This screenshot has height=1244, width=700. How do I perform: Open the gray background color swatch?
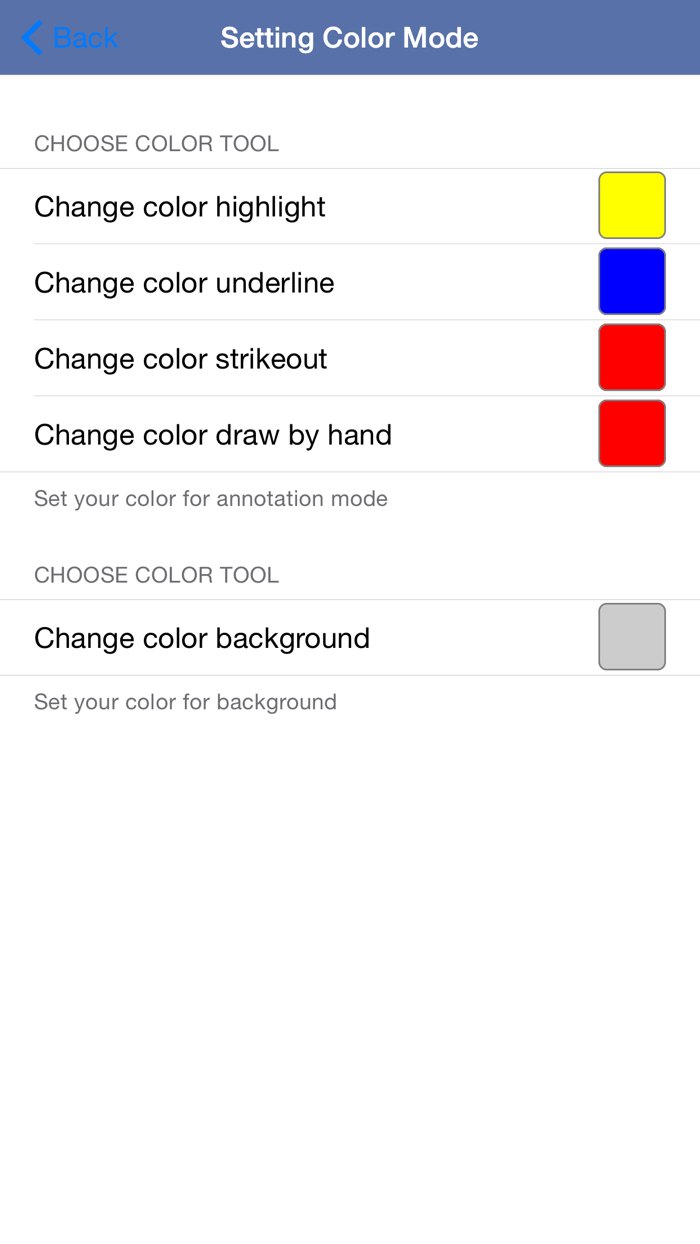(x=632, y=636)
